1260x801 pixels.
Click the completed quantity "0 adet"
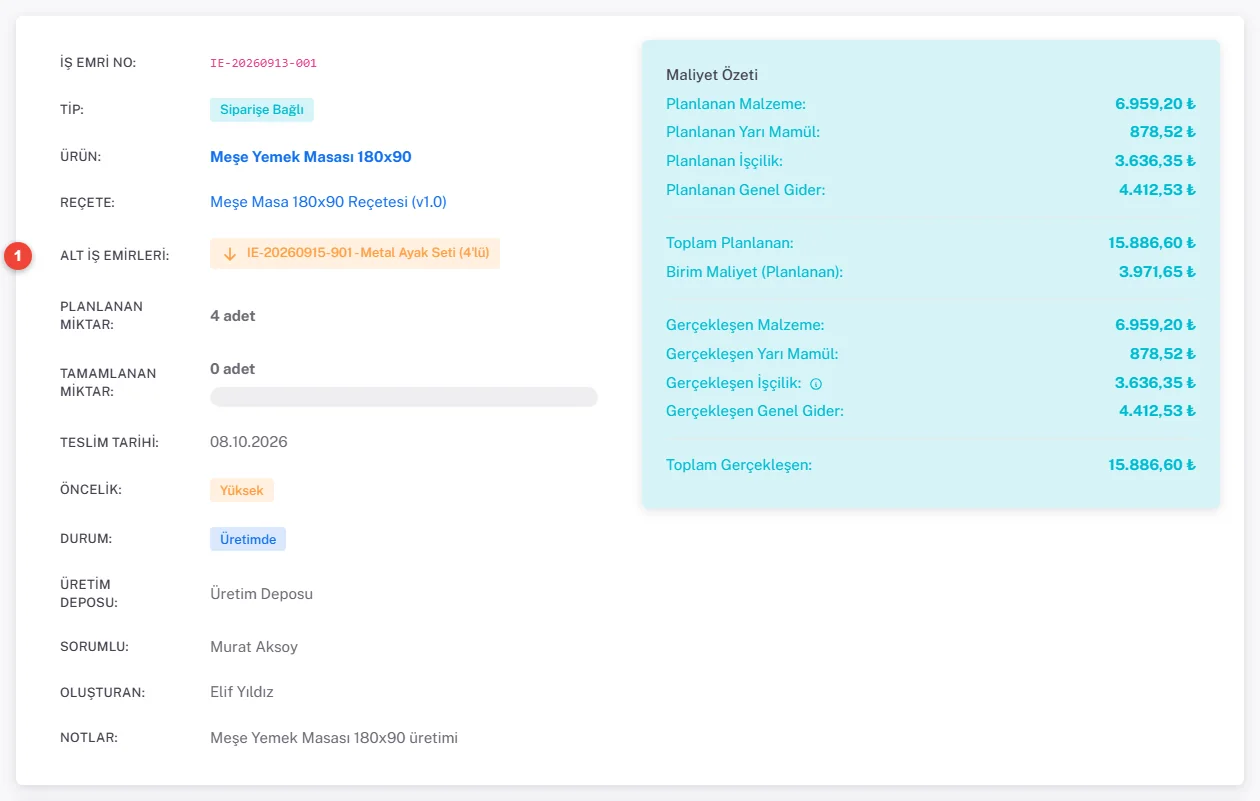point(233,369)
